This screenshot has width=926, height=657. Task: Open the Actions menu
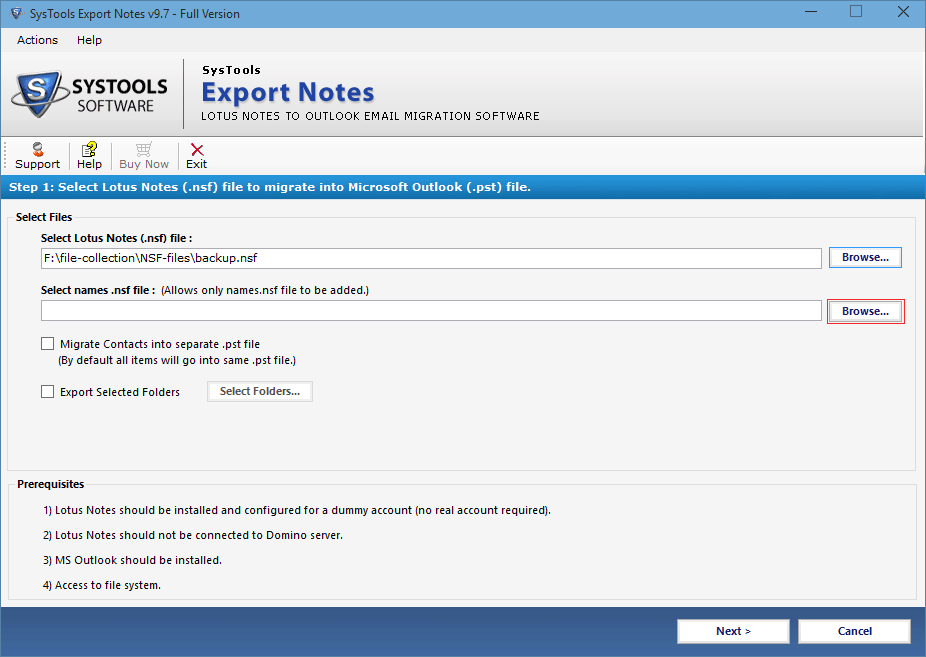tap(37, 40)
